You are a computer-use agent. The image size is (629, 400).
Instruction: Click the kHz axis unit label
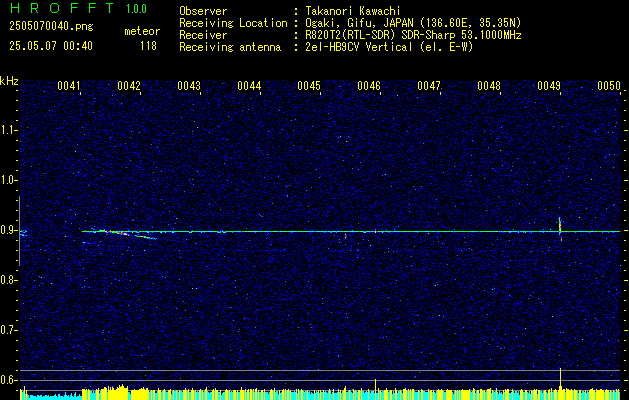click(x=9, y=81)
